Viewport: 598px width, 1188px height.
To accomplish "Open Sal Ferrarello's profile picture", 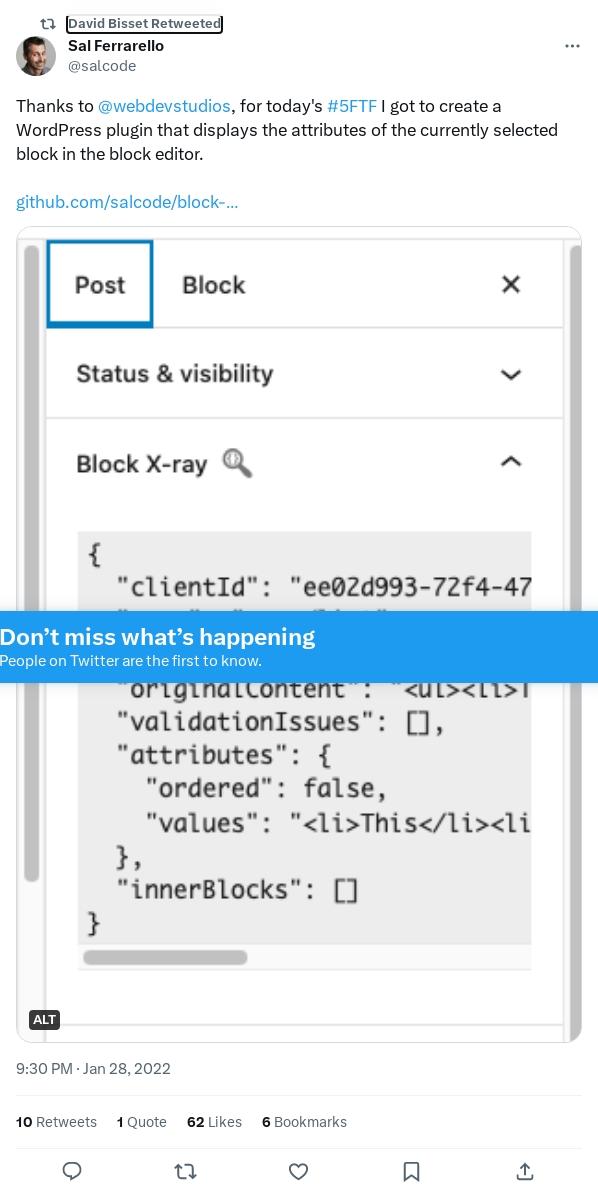I will pyautogui.click(x=36, y=56).
